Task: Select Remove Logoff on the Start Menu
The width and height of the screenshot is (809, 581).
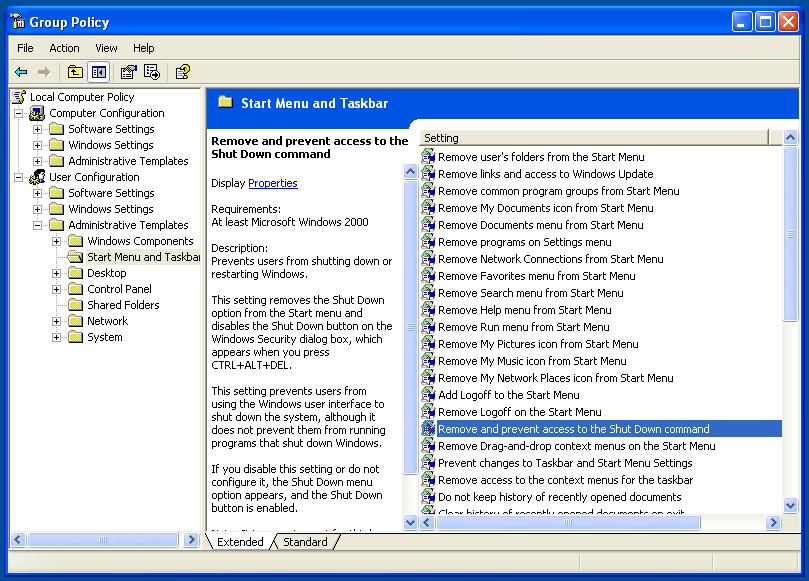Action: 520,412
